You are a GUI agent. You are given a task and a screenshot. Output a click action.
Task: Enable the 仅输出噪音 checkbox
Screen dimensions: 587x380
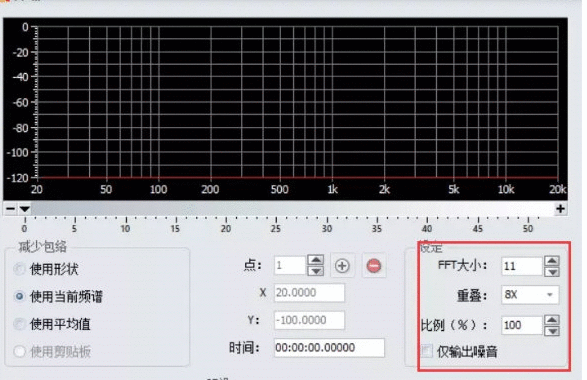tap(426, 351)
